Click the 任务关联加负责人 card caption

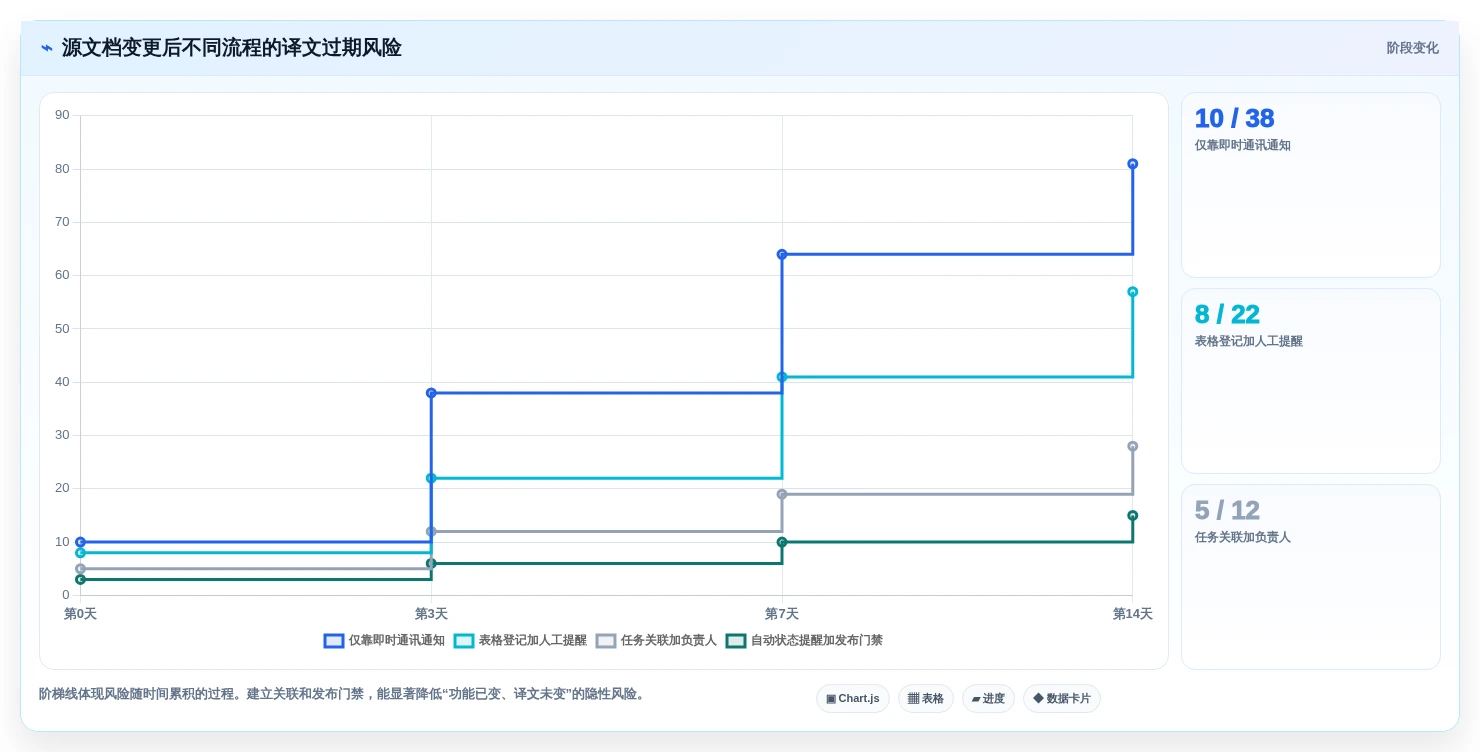click(1243, 537)
